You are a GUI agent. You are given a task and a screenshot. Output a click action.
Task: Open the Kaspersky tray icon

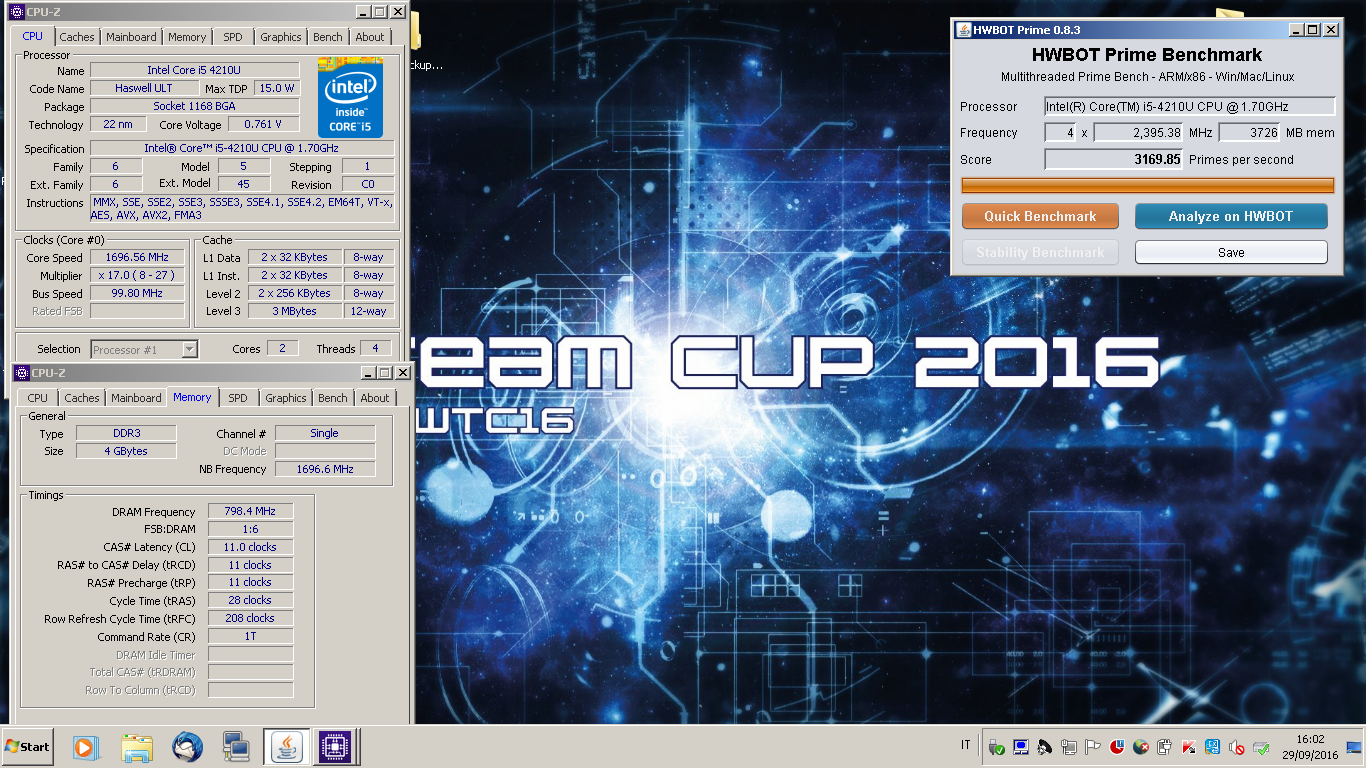[1189, 747]
